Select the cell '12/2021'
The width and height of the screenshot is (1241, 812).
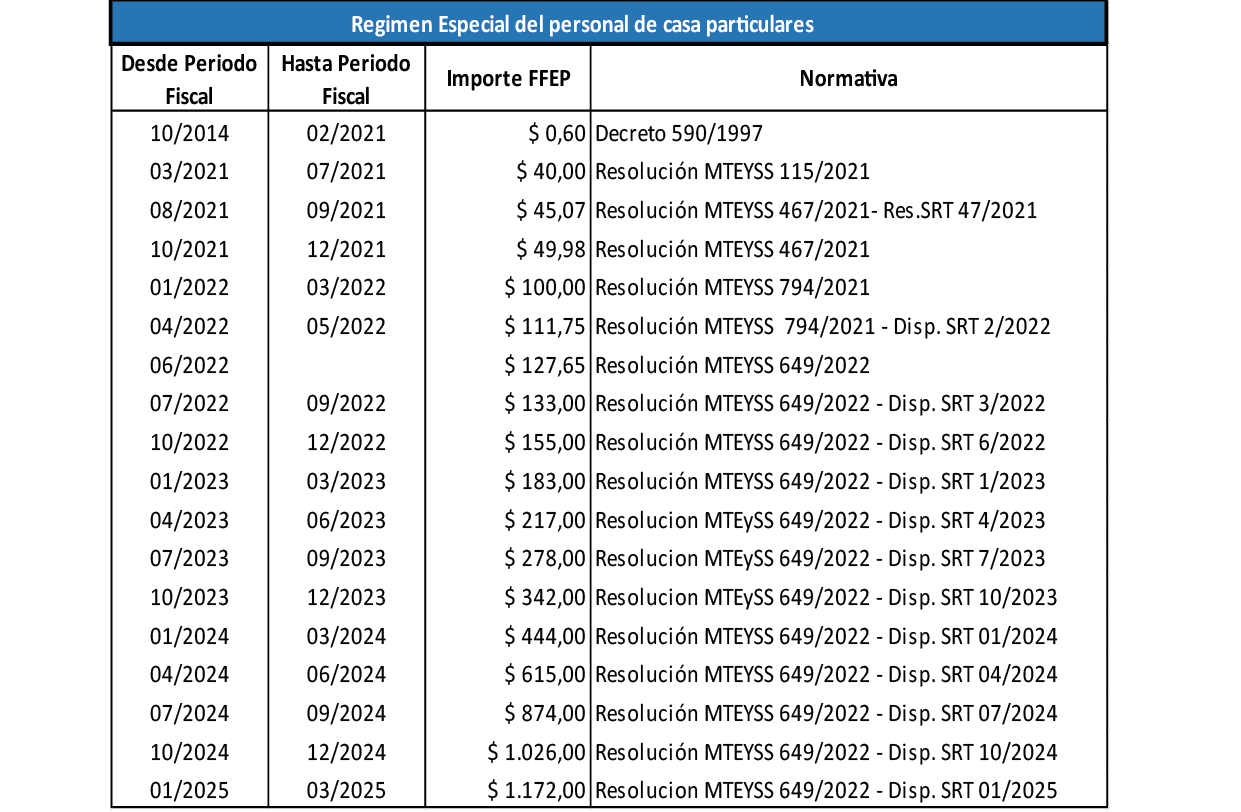(x=346, y=249)
